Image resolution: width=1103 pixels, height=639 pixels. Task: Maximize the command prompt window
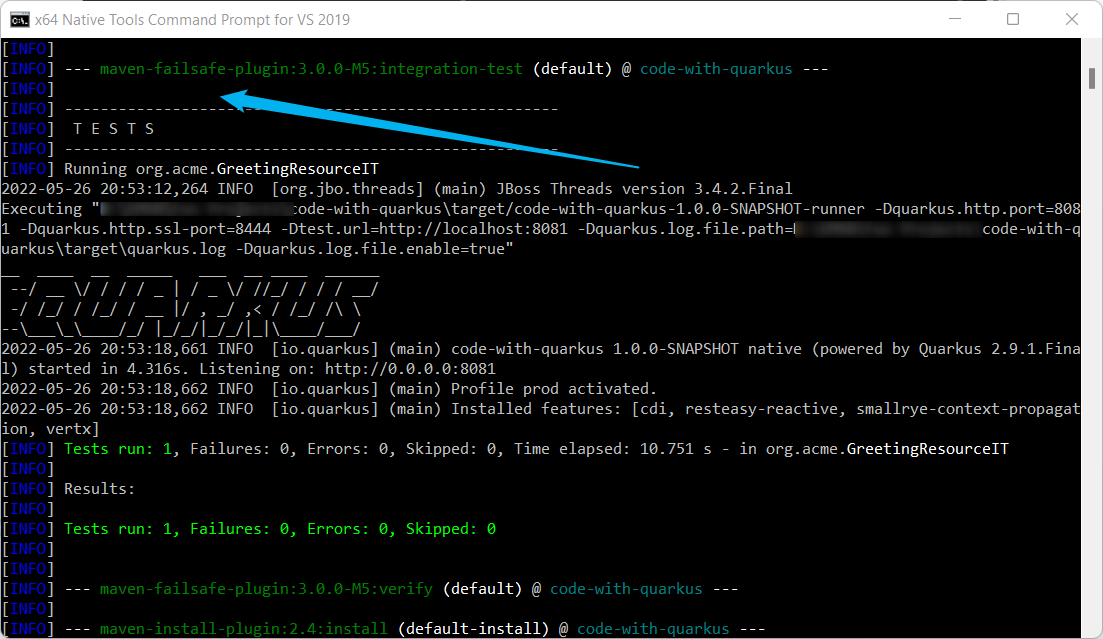1013,19
